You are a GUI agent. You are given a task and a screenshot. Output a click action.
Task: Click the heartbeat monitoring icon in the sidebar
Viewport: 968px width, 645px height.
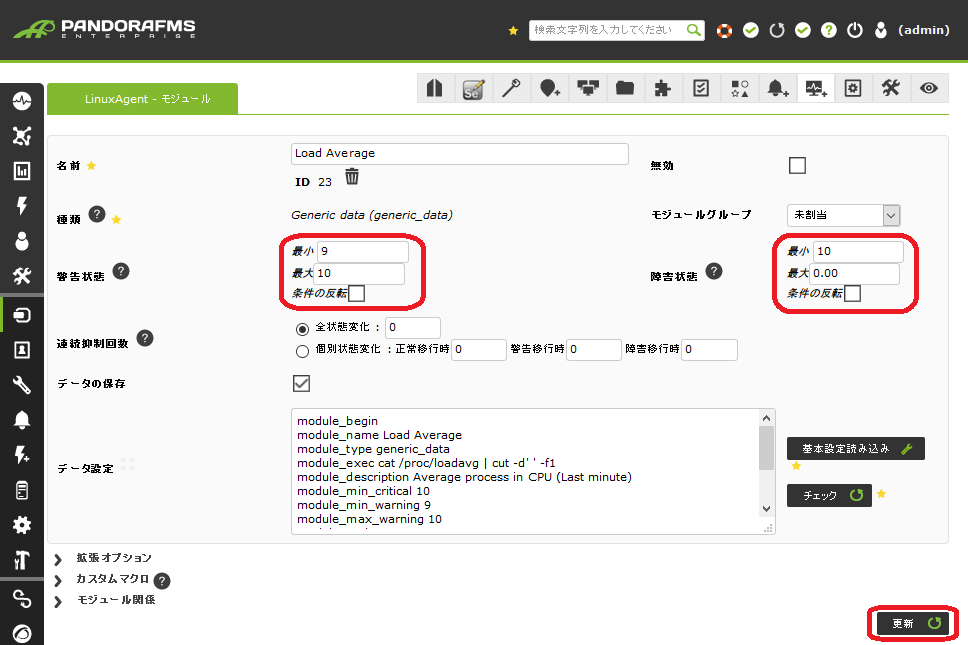[22, 101]
